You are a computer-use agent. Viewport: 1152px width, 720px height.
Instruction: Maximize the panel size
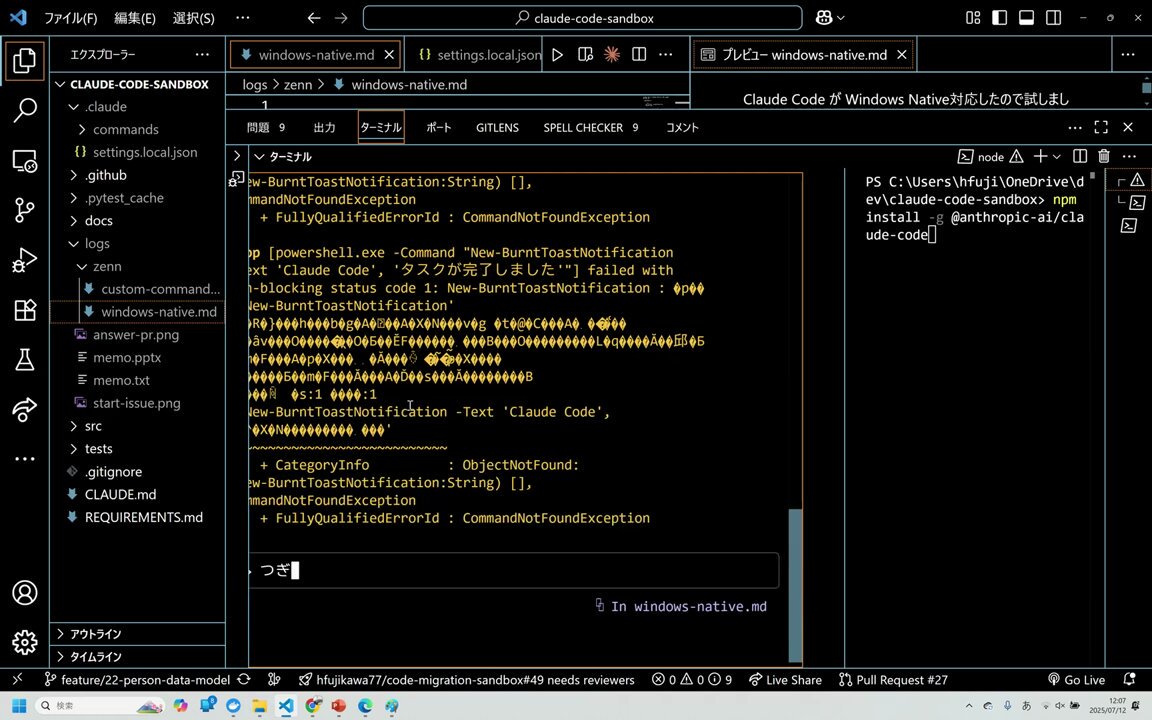1101,127
